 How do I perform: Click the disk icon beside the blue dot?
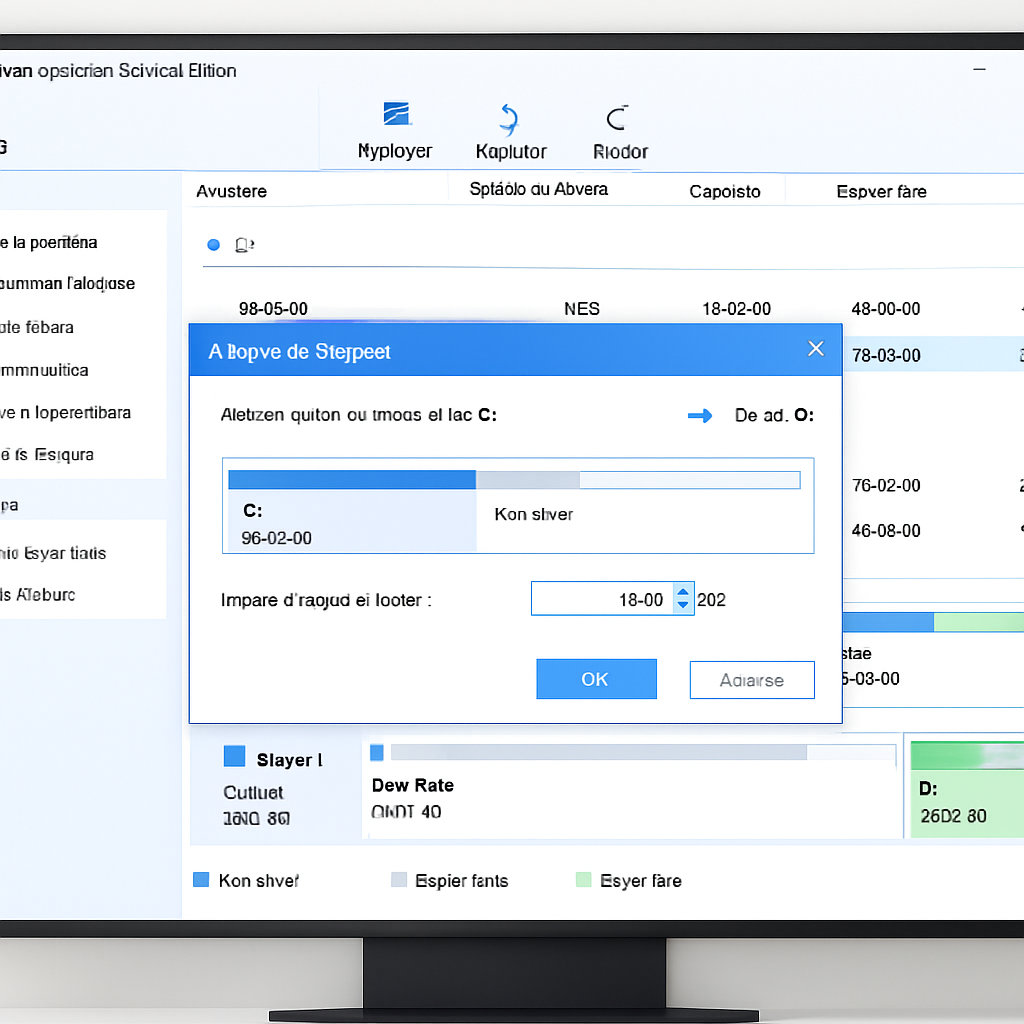[243, 244]
